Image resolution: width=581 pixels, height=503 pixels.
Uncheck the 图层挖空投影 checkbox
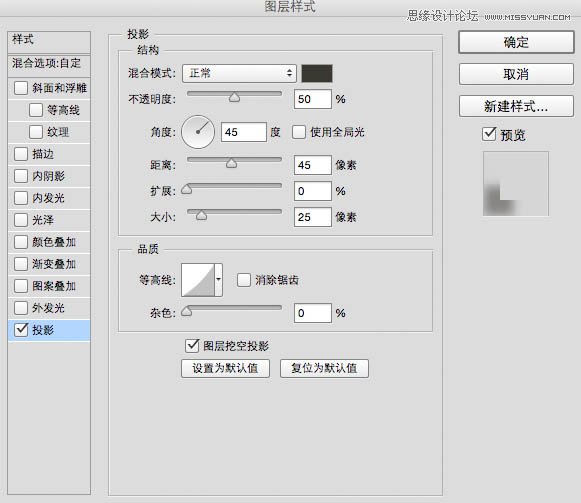click(192, 345)
